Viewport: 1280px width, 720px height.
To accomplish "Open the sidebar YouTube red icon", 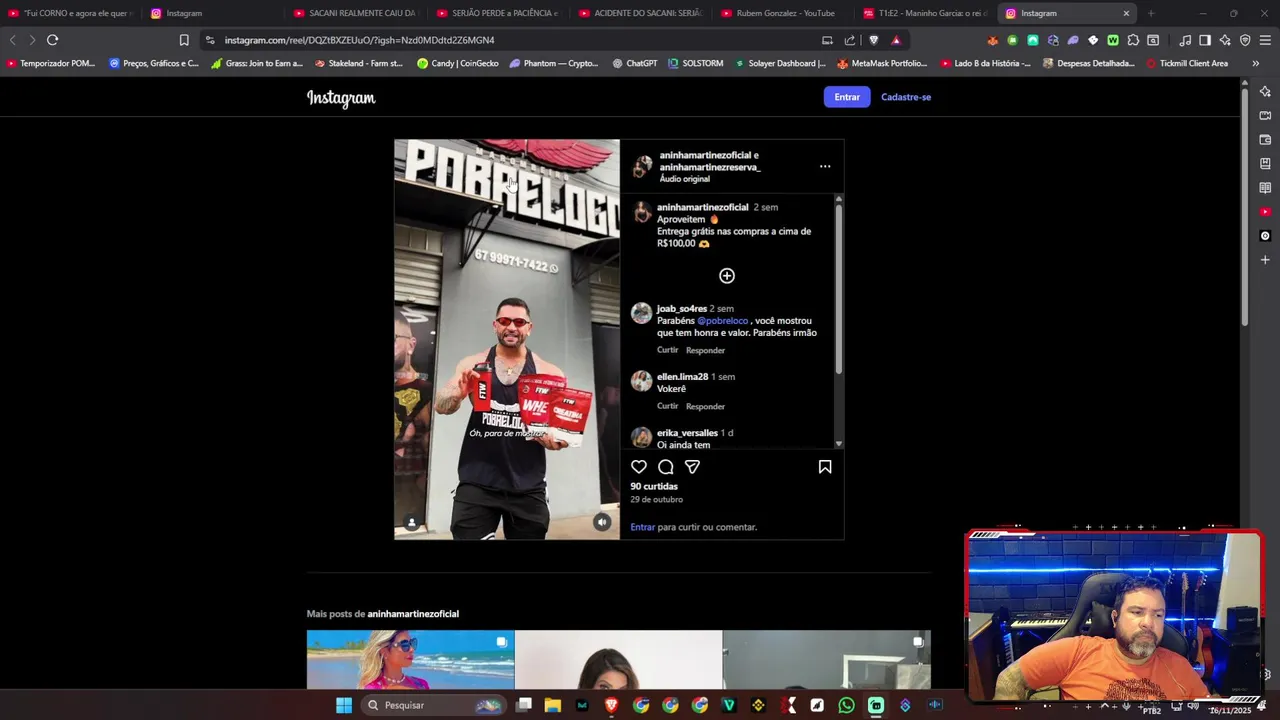I will pos(1265,212).
